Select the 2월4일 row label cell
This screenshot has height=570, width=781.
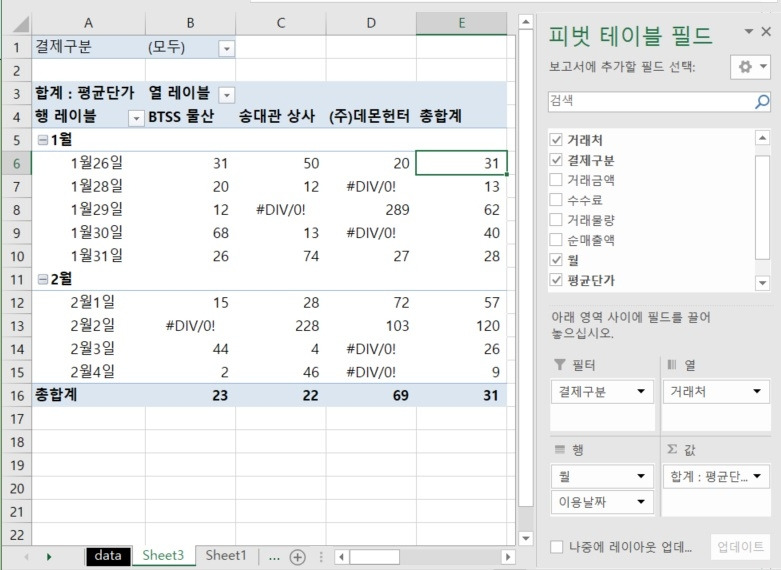coord(89,372)
